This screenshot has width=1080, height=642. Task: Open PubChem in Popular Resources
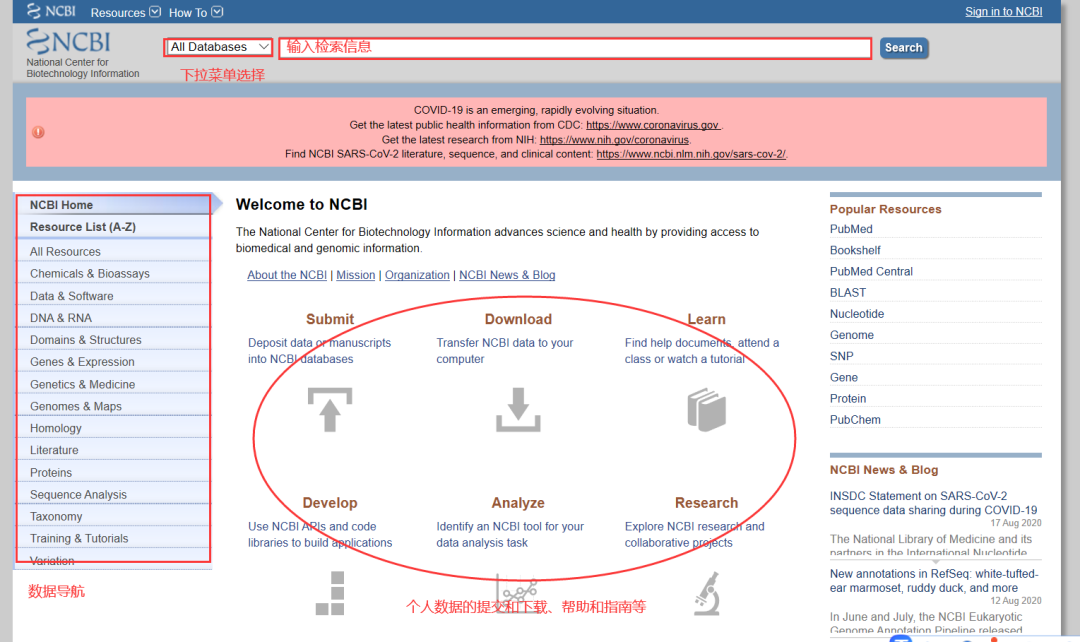click(x=855, y=420)
